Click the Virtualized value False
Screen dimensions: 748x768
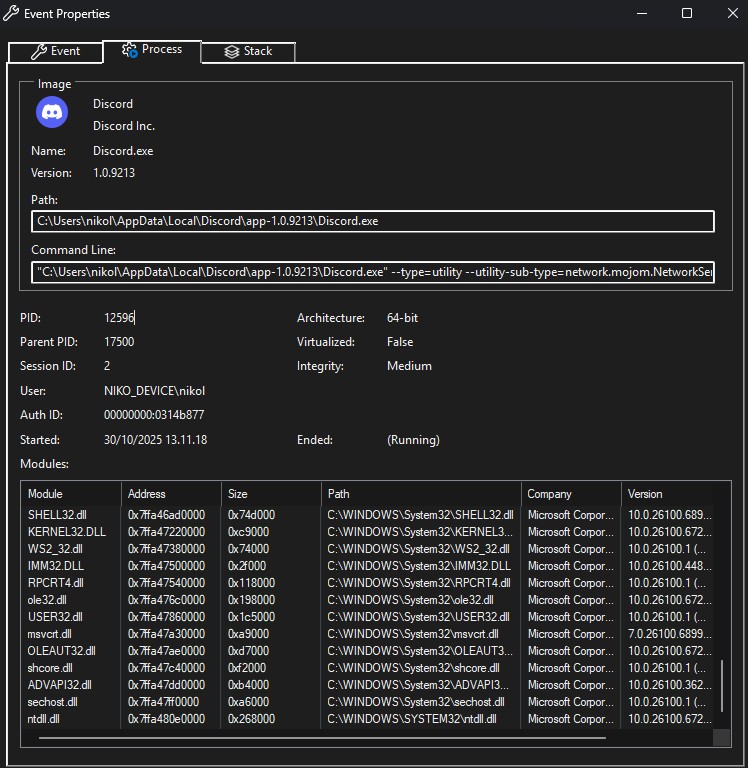(400, 342)
